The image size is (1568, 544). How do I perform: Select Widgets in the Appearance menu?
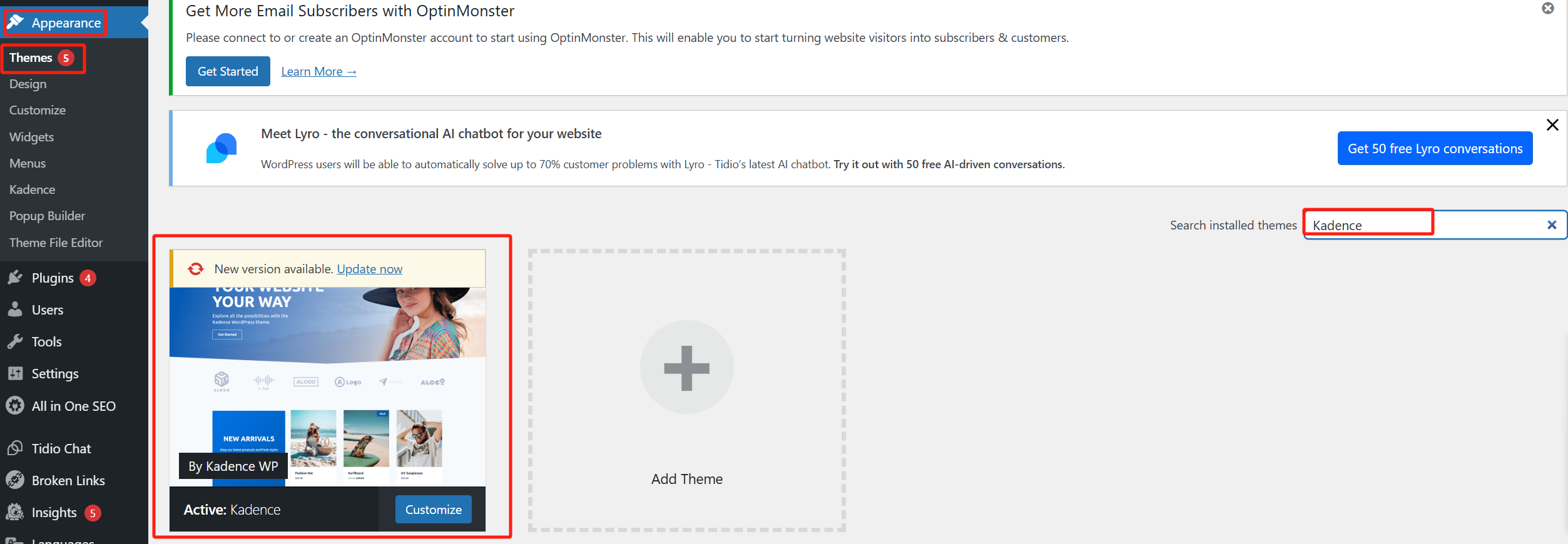pyautogui.click(x=31, y=137)
